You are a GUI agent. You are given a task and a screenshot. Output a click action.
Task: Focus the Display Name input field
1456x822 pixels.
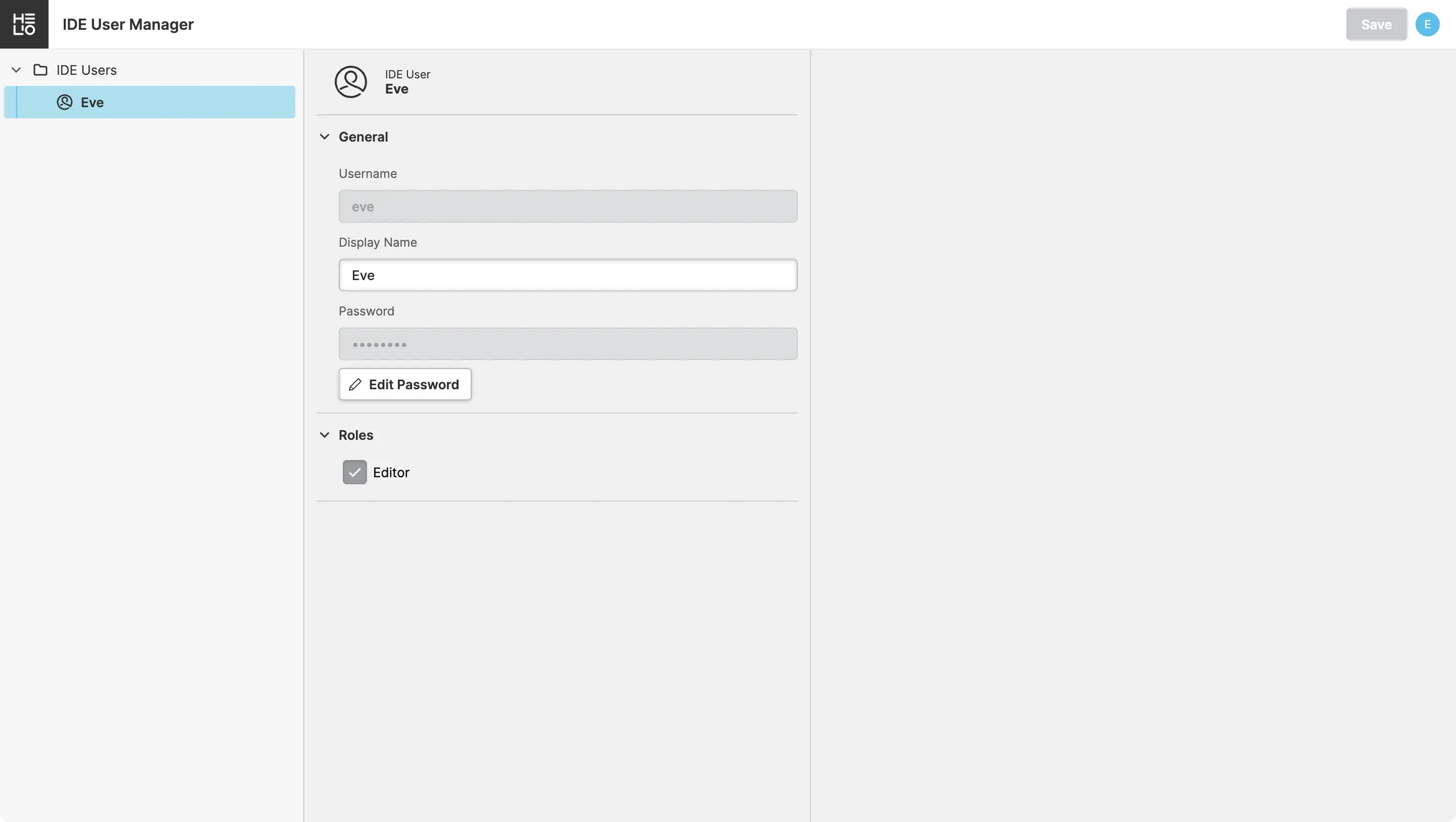pos(567,276)
